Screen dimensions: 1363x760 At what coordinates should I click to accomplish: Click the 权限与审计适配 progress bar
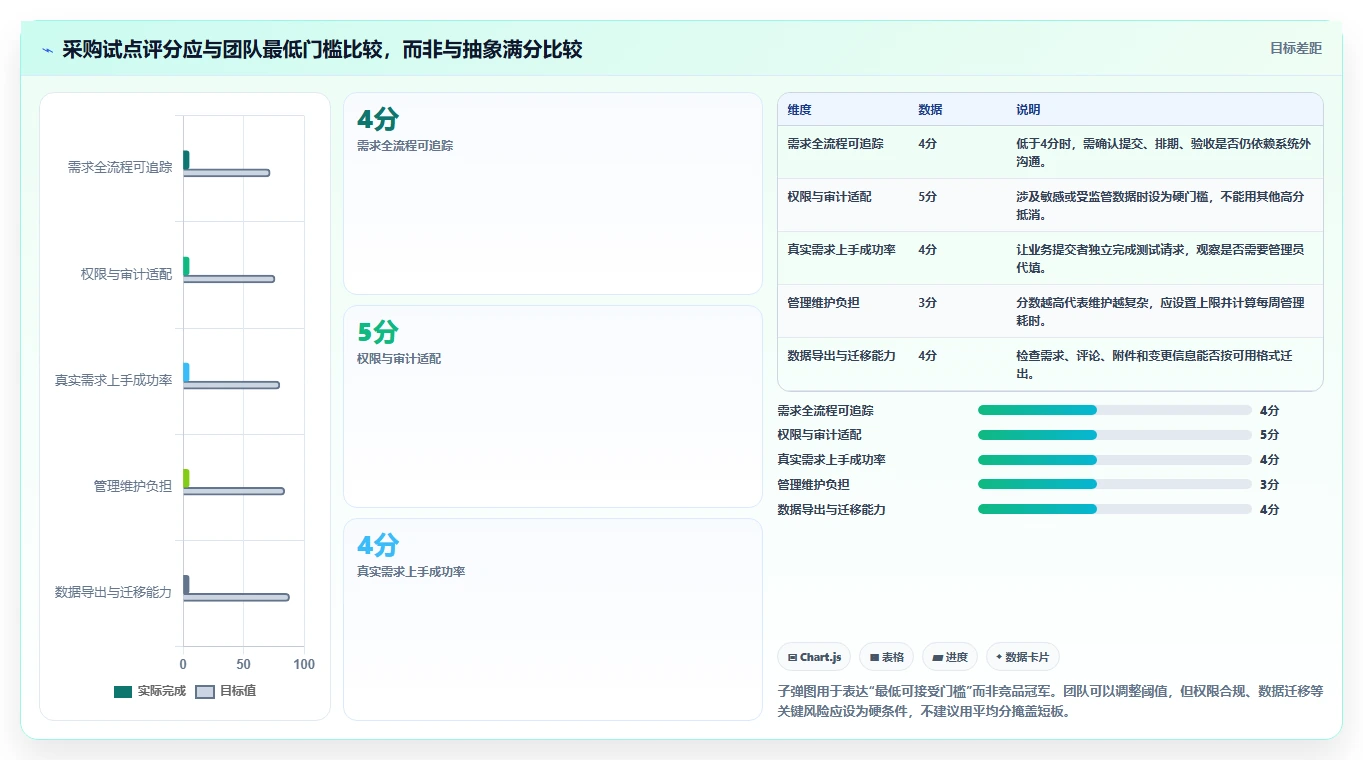(1115, 435)
